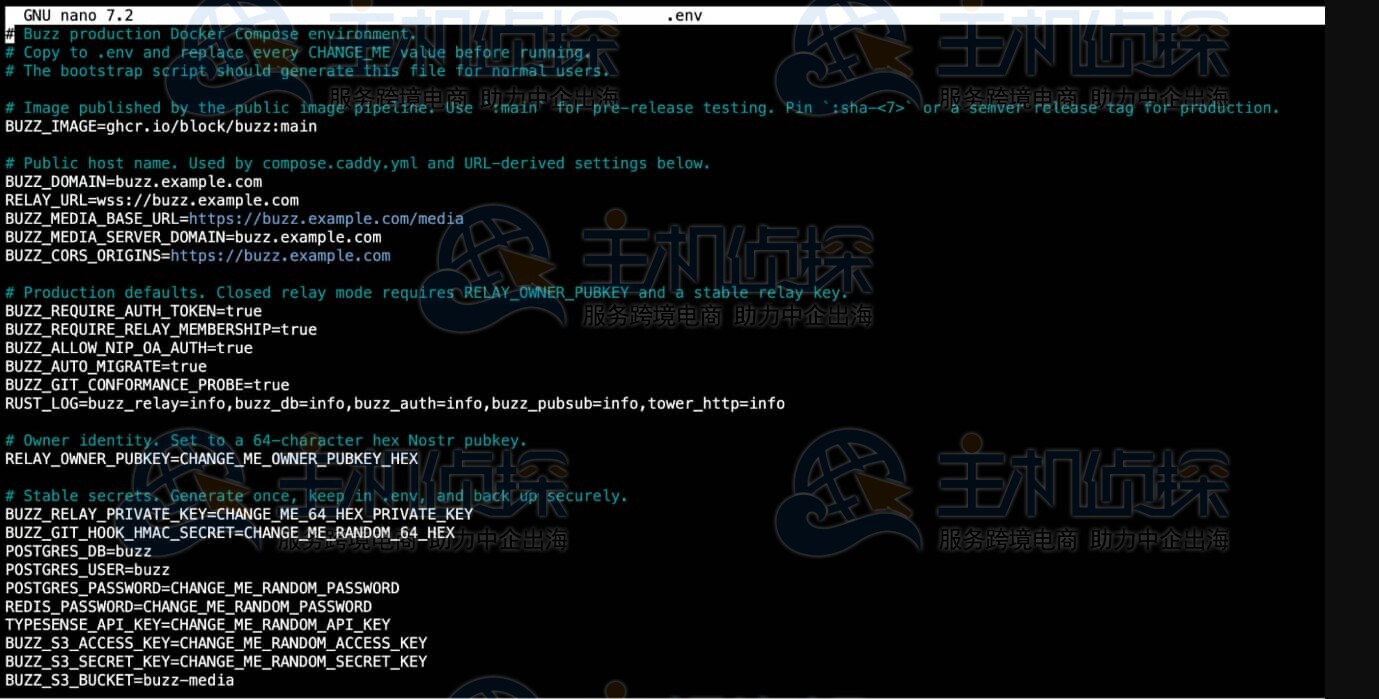
Task: Click the POSTGRES_USER=buzz line
Action: pyautogui.click(x=88, y=570)
